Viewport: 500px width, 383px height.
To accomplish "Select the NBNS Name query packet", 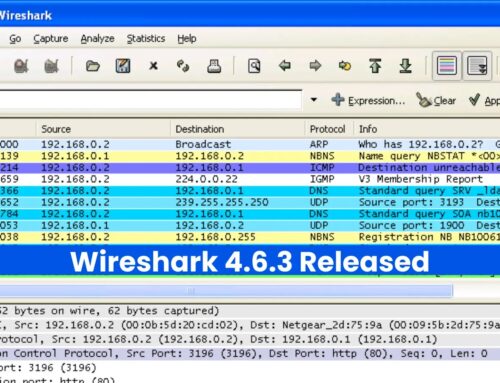I will (250, 156).
